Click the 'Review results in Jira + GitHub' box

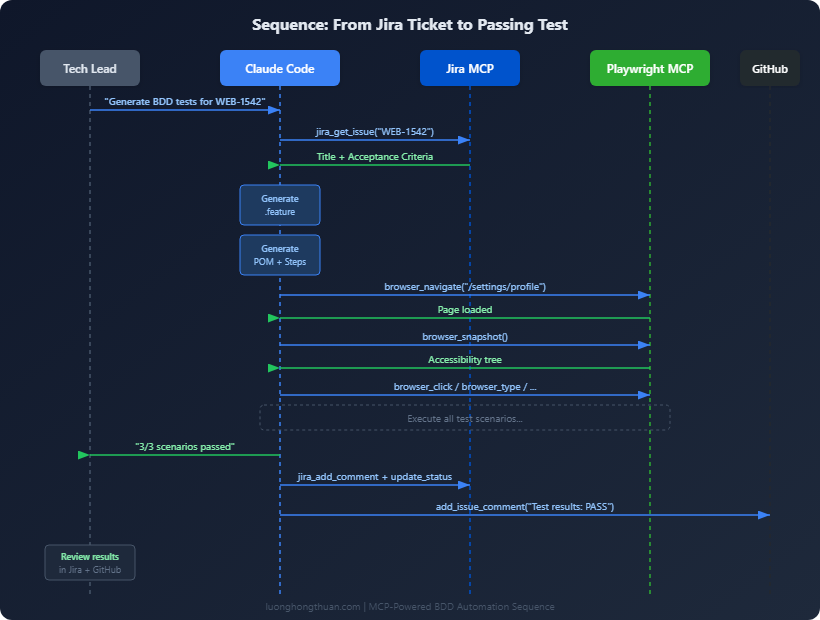coord(90,562)
